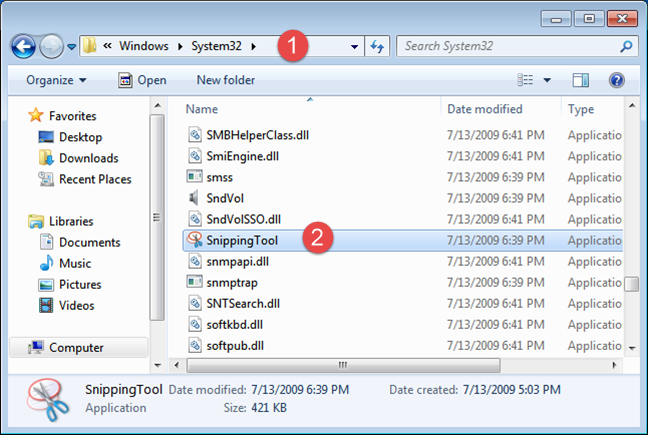Click the horizontal scrollbar thumb
Screen dimensions: 648x435
pos(343,365)
